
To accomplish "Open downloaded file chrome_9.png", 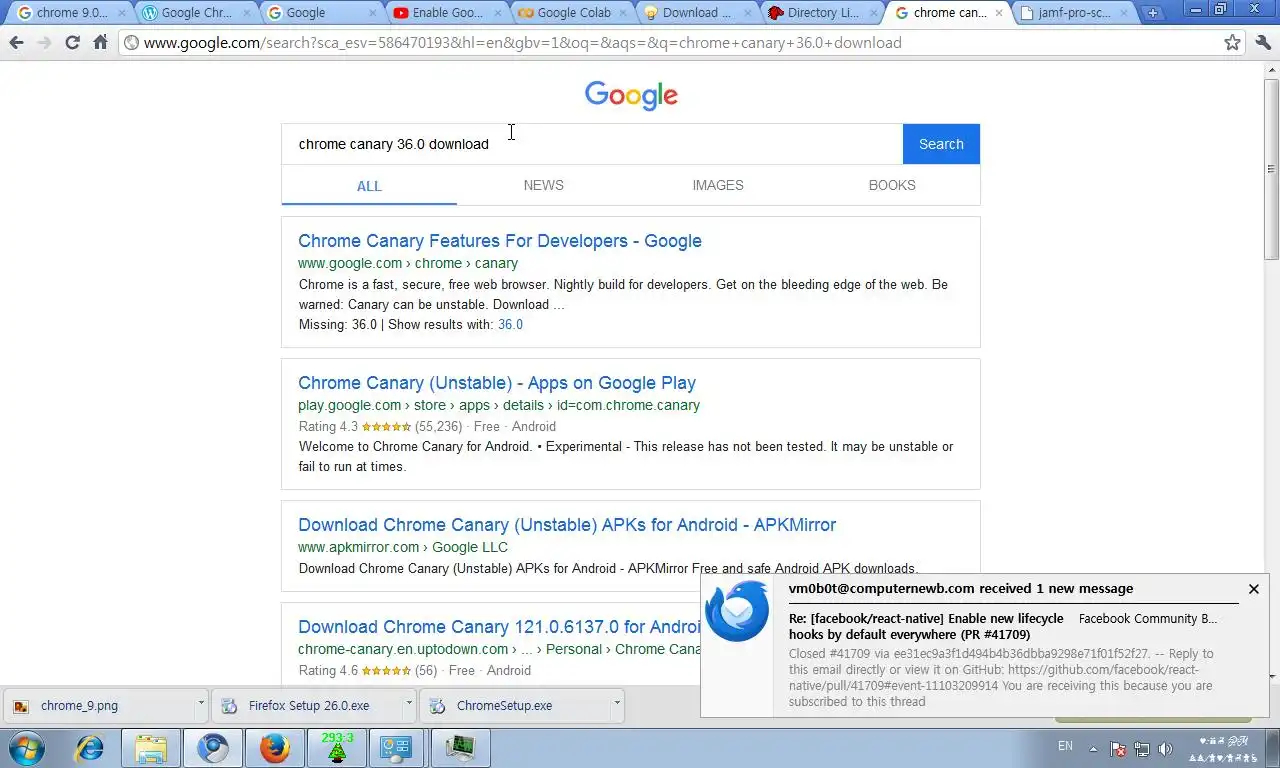I will (x=98, y=705).
